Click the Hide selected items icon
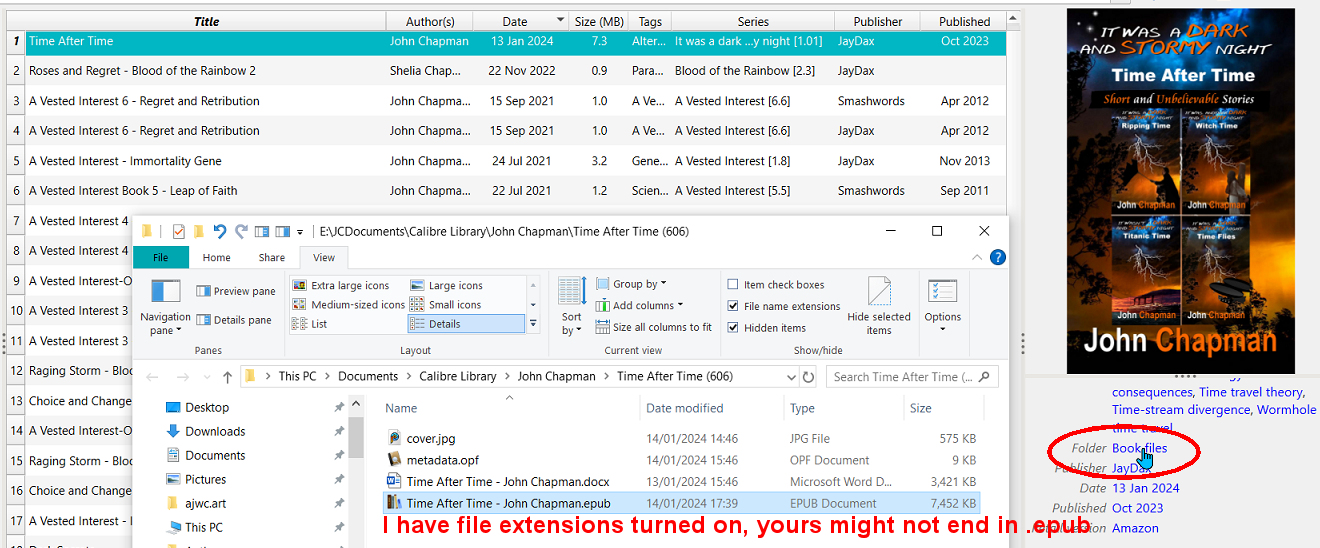The height and width of the screenshot is (548, 1320). [879, 306]
